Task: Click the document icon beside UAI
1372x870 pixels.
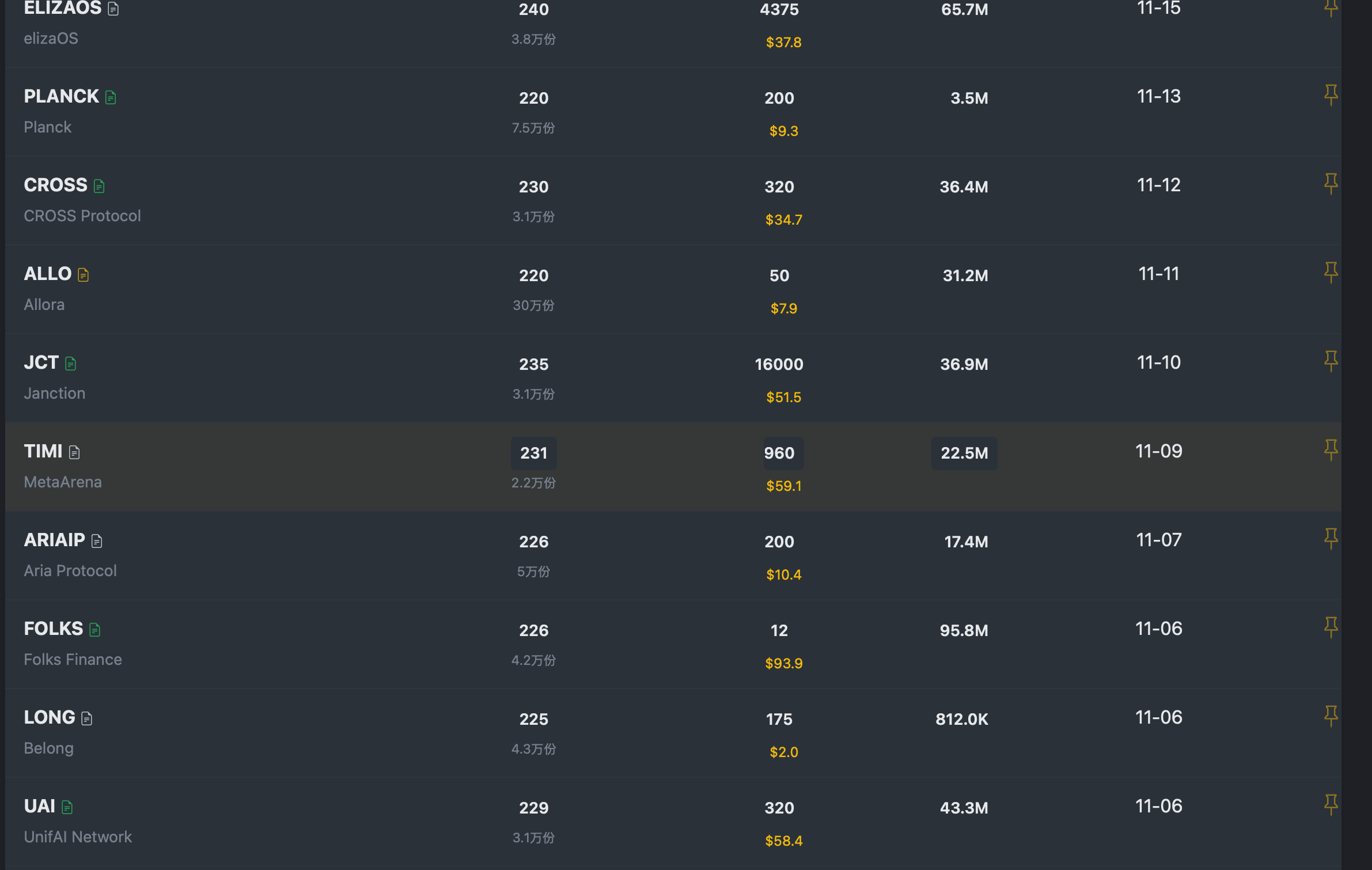Action: [x=67, y=807]
